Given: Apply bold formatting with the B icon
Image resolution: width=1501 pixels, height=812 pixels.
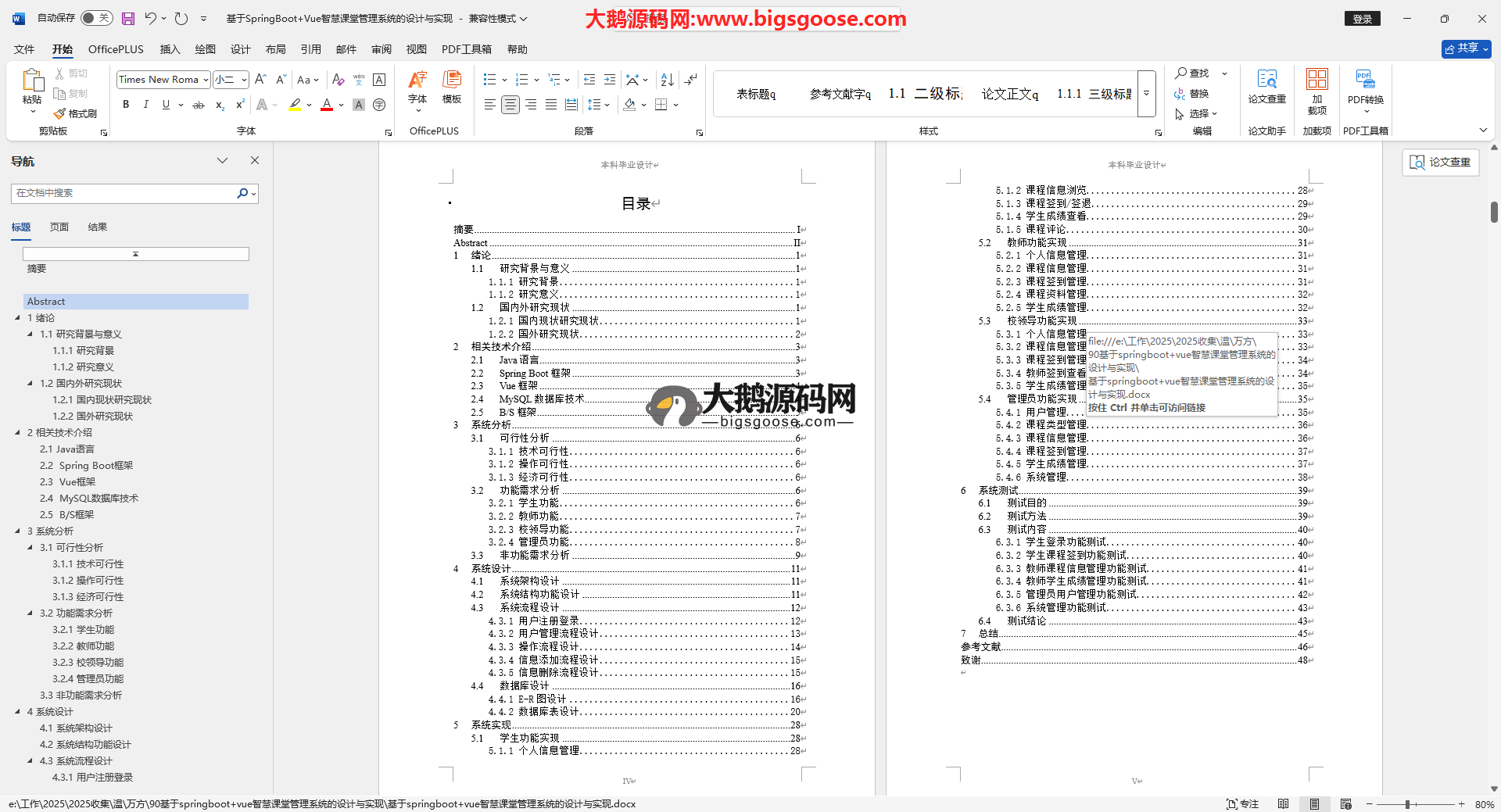Looking at the screenshot, I should click(x=126, y=105).
